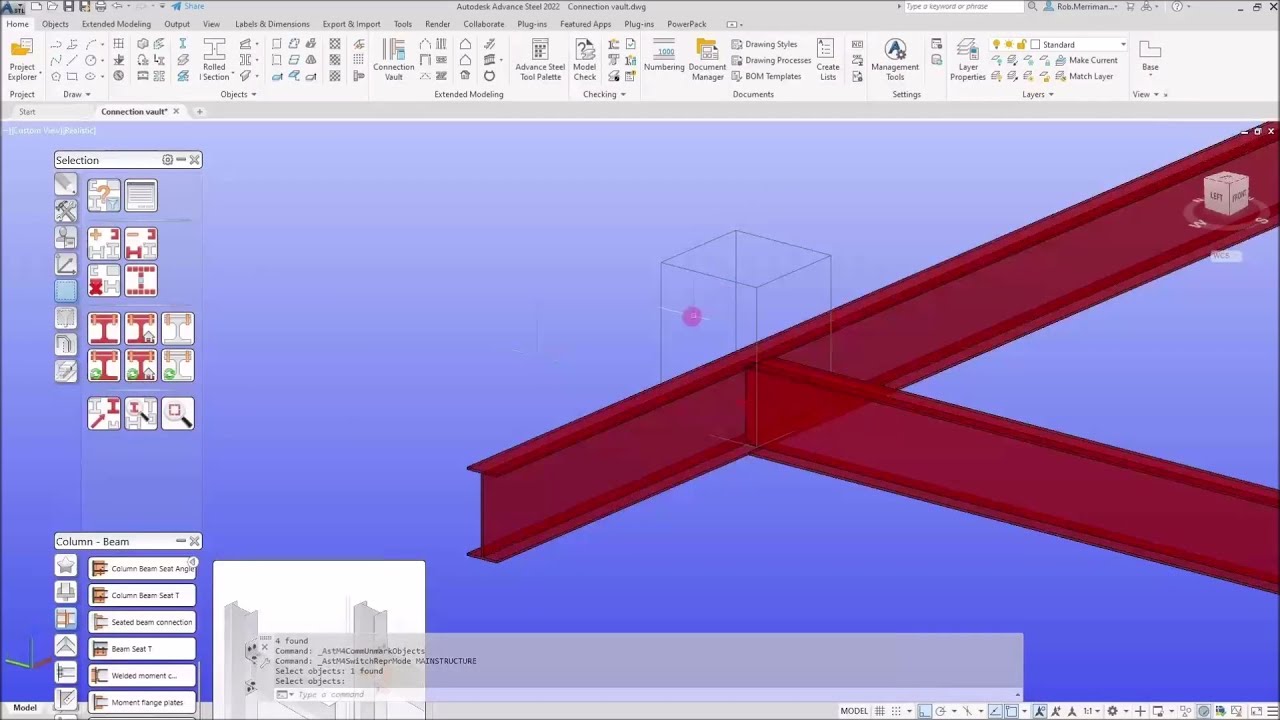Image resolution: width=1280 pixels, height=720 pixels.
Task: Expand the View panel dropdown
Action: point(1146,94)
